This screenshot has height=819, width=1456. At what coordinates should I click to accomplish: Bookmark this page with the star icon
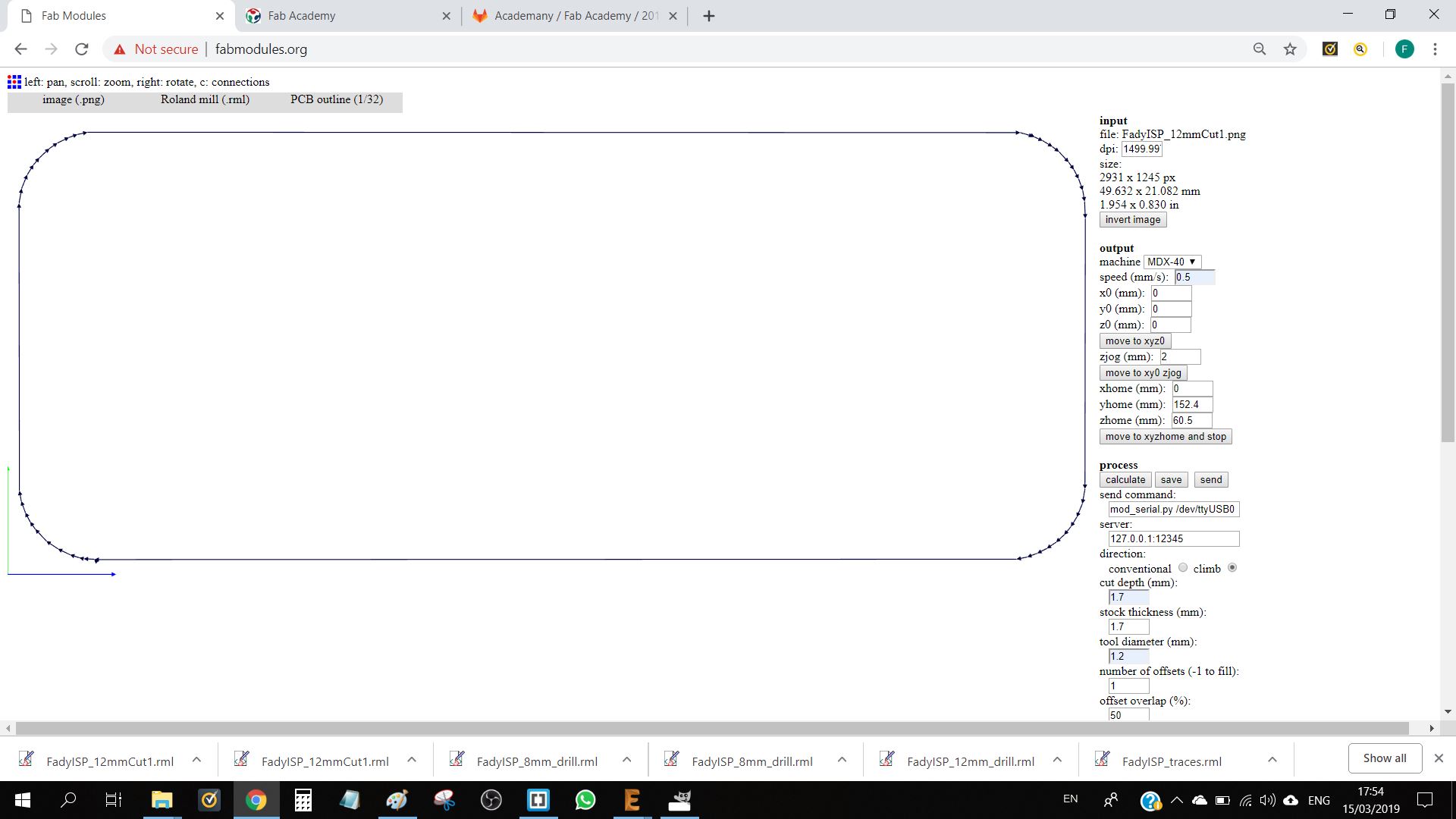point(1290,49)
